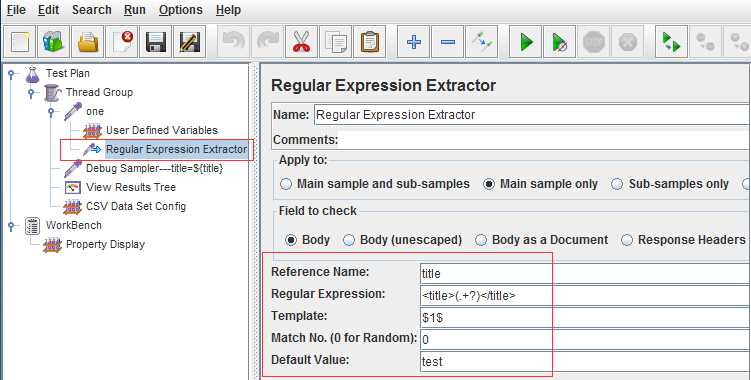Open the File menu
751x380 pixels.
click(16, 10)
